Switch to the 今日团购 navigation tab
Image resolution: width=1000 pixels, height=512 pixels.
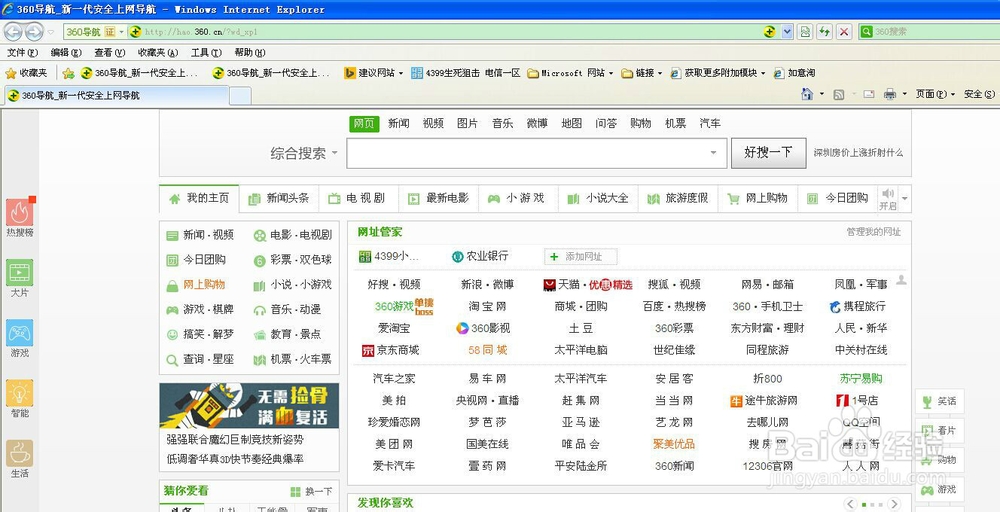(x=838, y=198)
